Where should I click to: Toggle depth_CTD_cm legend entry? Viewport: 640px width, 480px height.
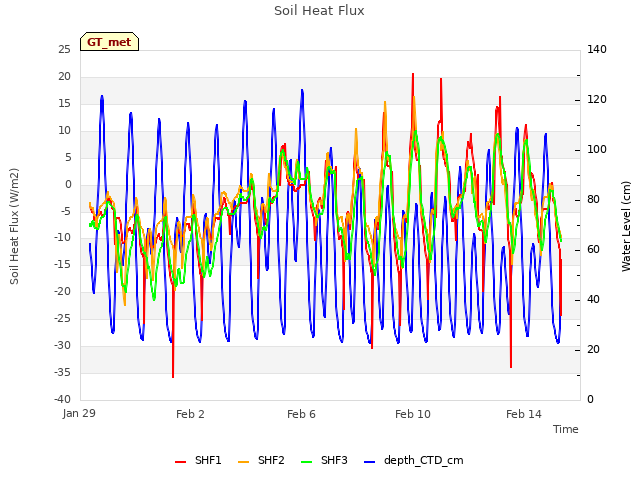click(x=413, y=460)
